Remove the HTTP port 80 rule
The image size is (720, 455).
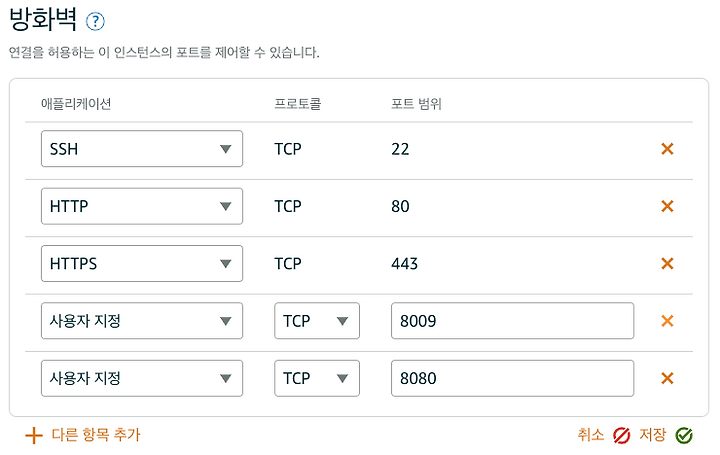(667, 206)
